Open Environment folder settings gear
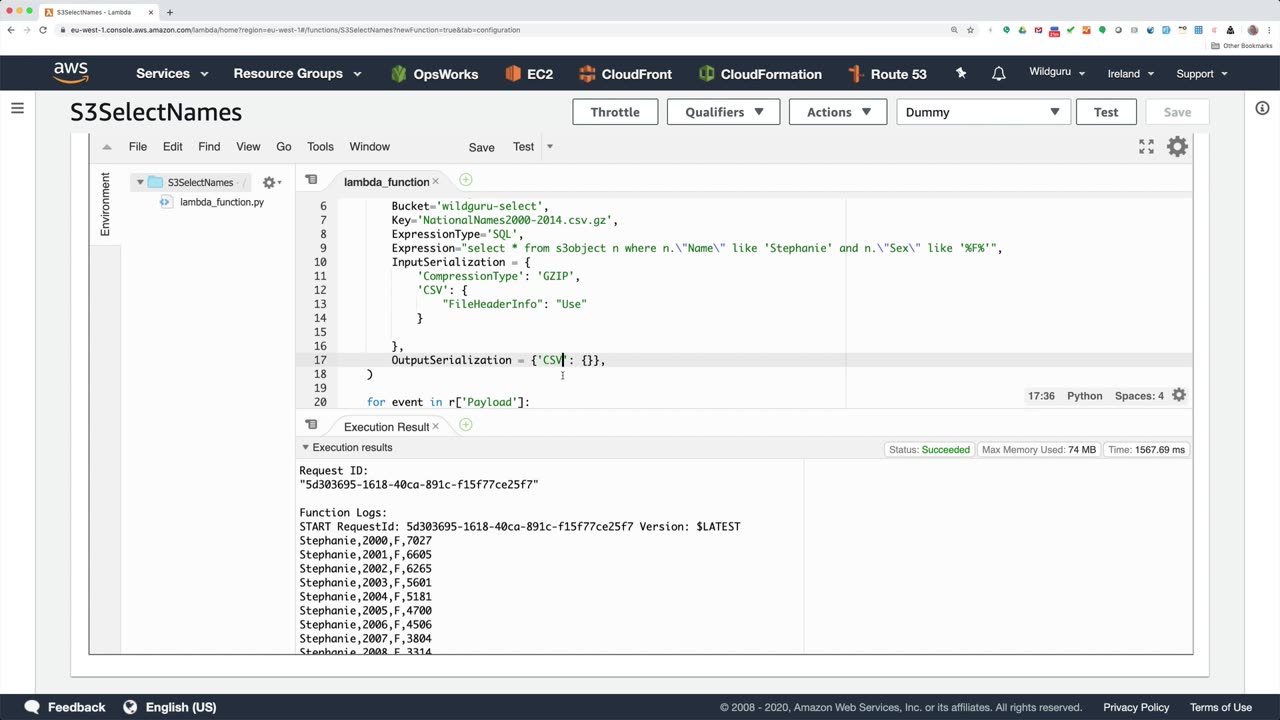 click(270, 182)
